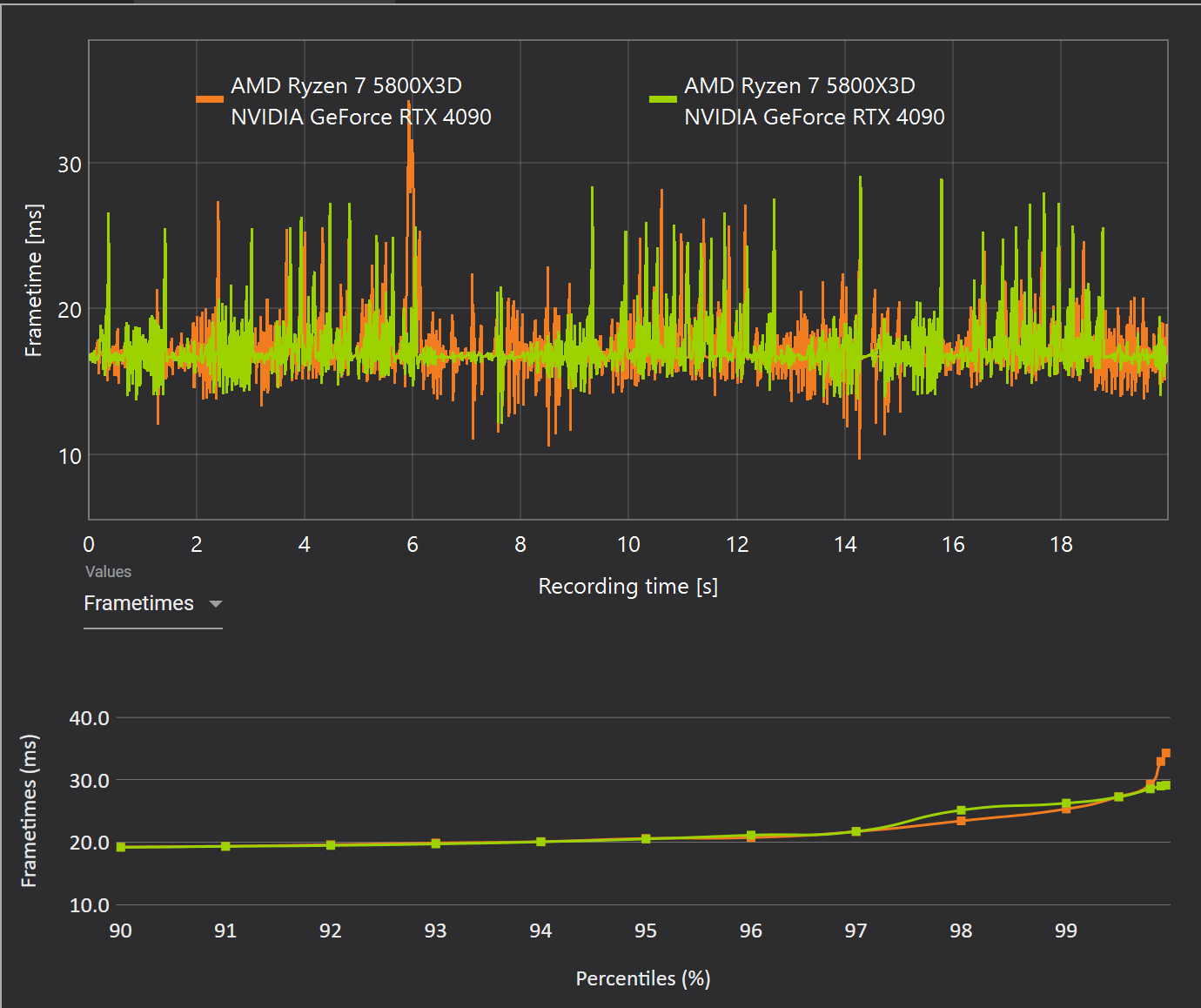The image size is (1201, 1008).
Task: Select the highest orange percentile marker
Action: (x=1166, y=754)
